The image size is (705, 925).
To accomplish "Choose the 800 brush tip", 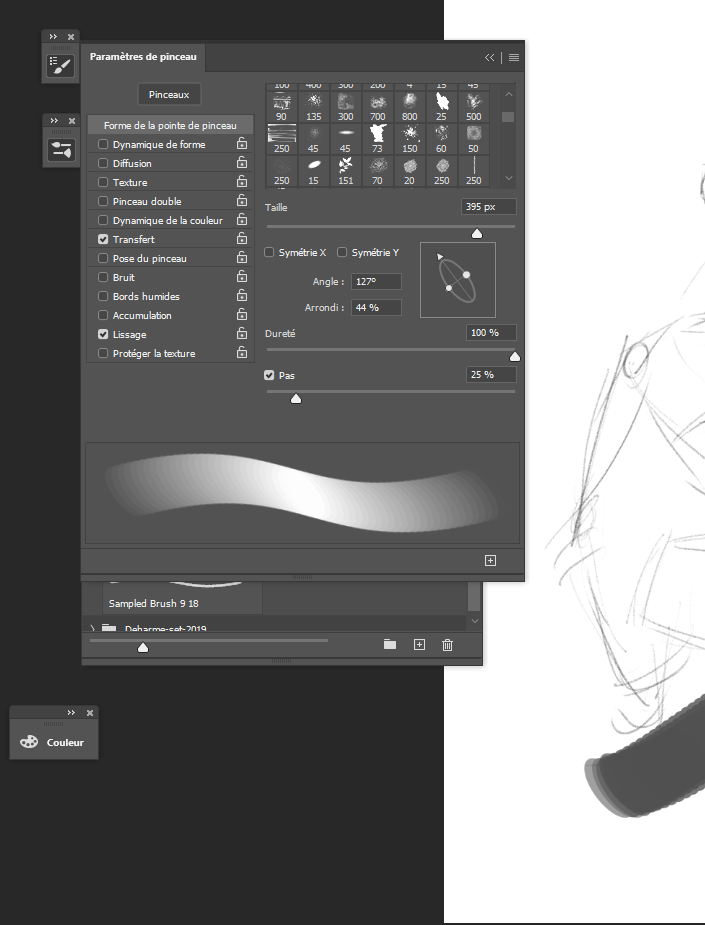I will pos(409,107).
